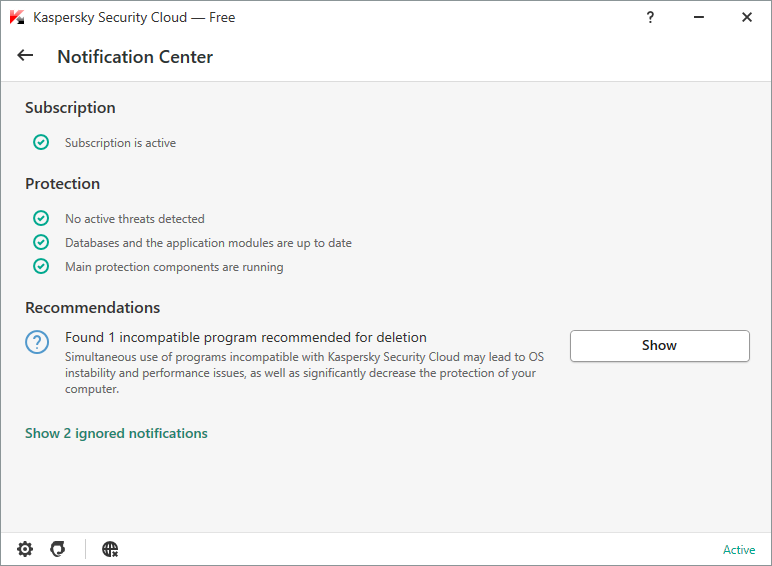Click the green check beside Databases up to date

(41, 242)
